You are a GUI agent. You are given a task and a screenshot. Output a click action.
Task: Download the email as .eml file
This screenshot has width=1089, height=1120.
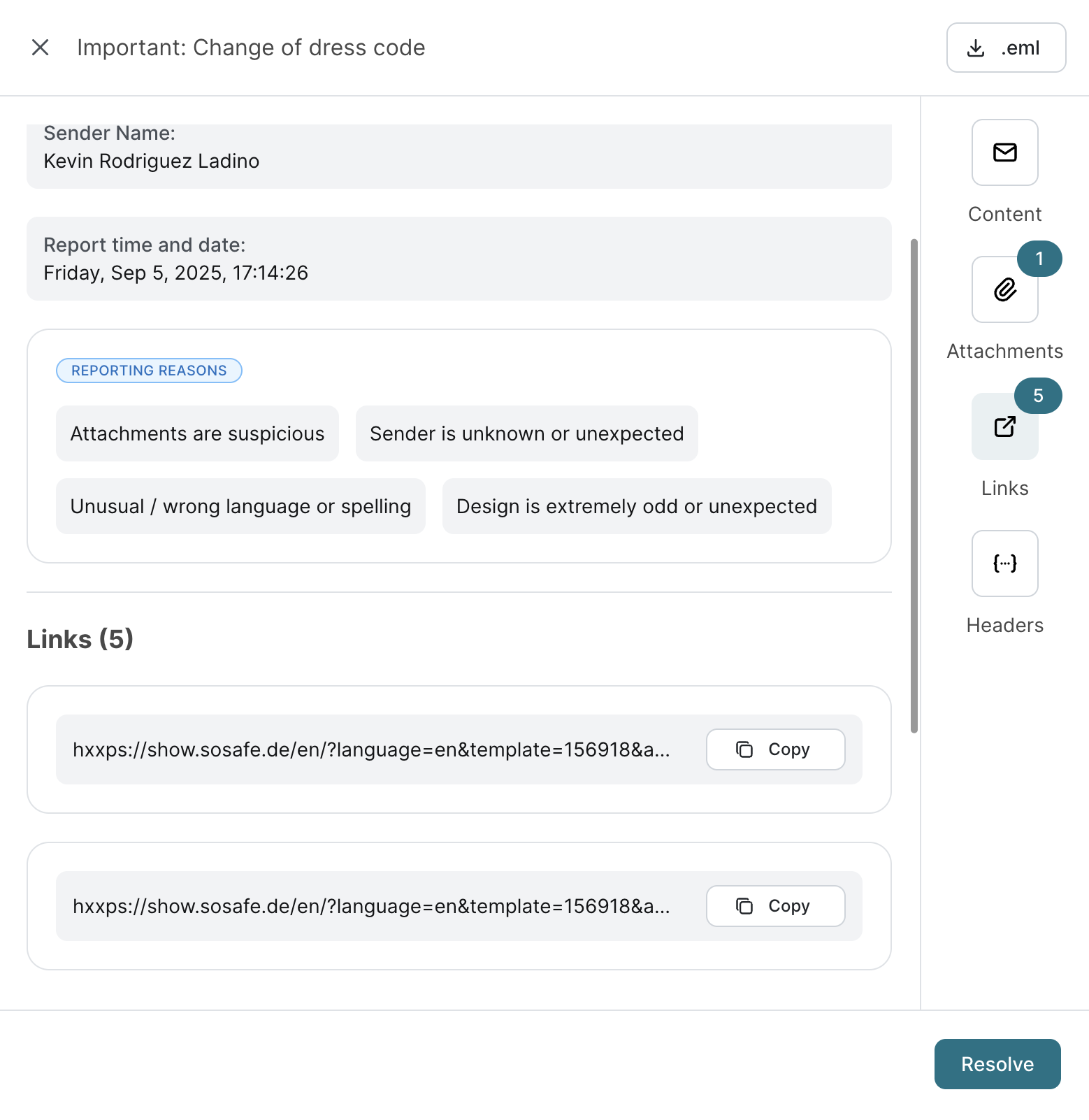coord(1005,48)
